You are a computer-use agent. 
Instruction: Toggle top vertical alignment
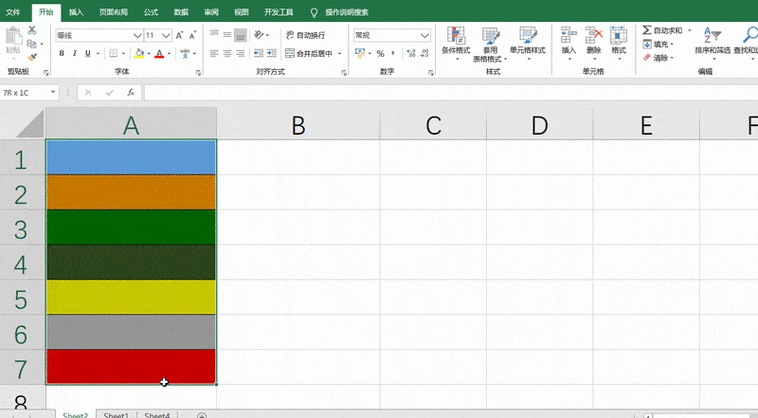(x=214, y=35)
